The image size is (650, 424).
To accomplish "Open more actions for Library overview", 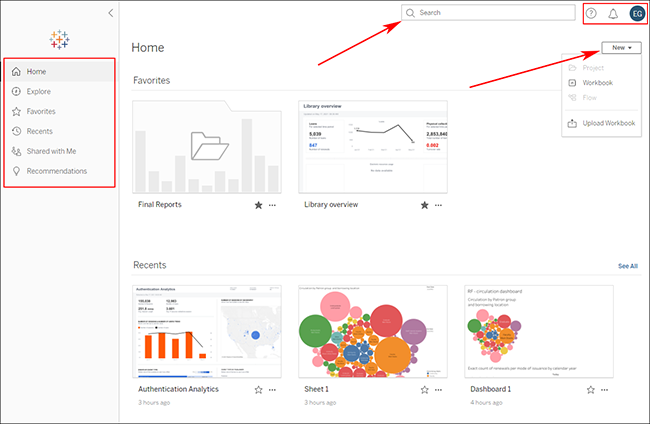I will point(438,205).
